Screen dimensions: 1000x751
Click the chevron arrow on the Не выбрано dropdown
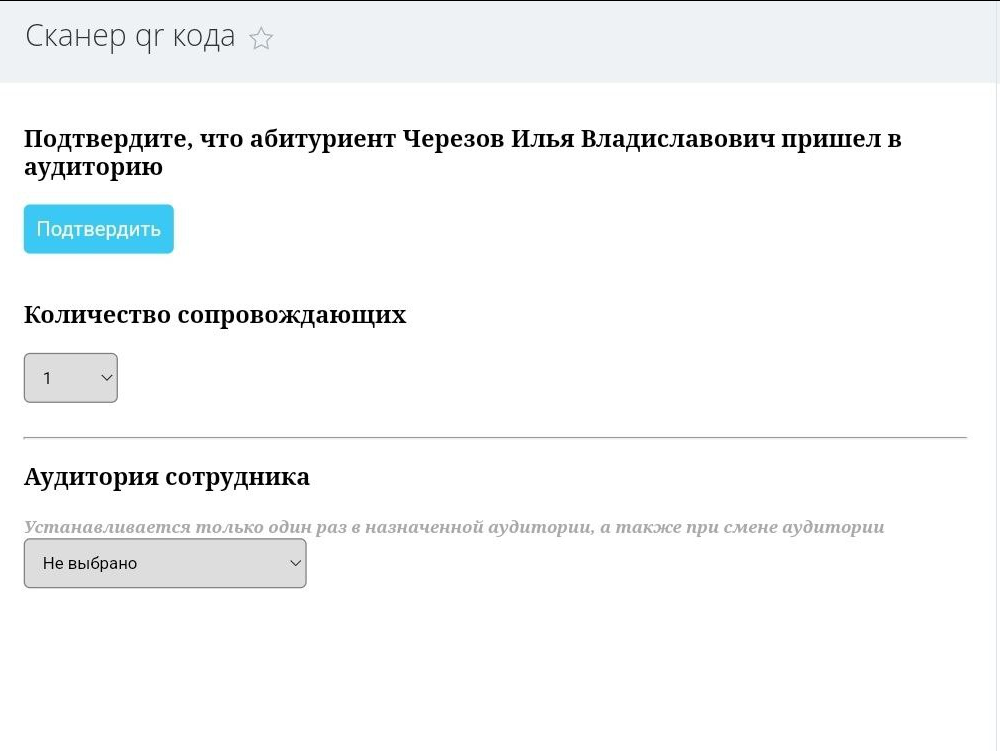295,563
